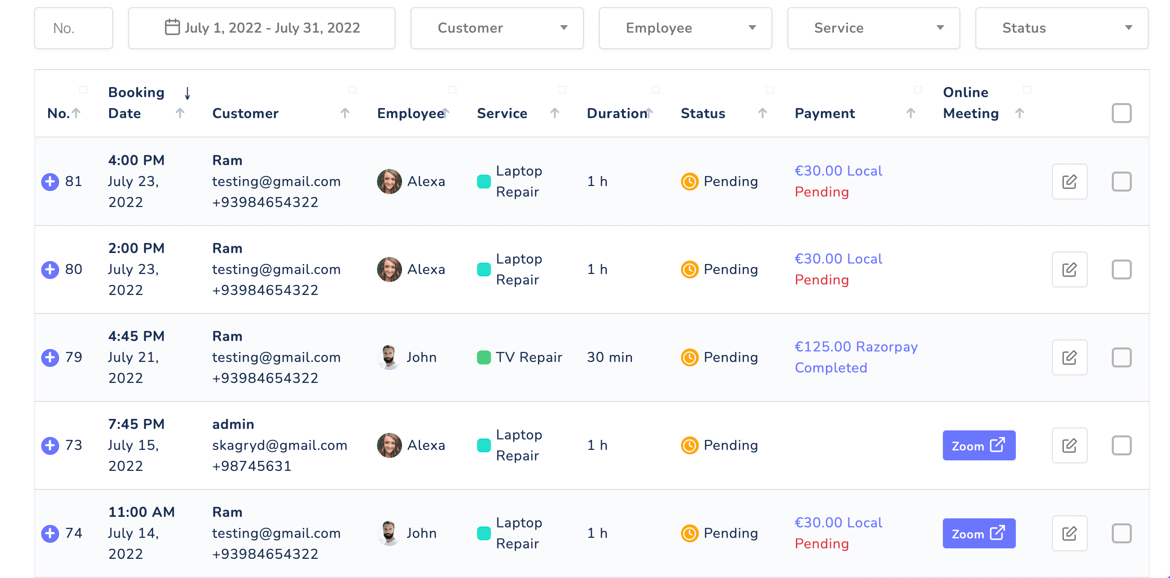Image resolution: width=1170 pixels, height=578 pixels.
Task: Click the teal Laptop Repair color swatch in booking 81
Action: point(484,182)
